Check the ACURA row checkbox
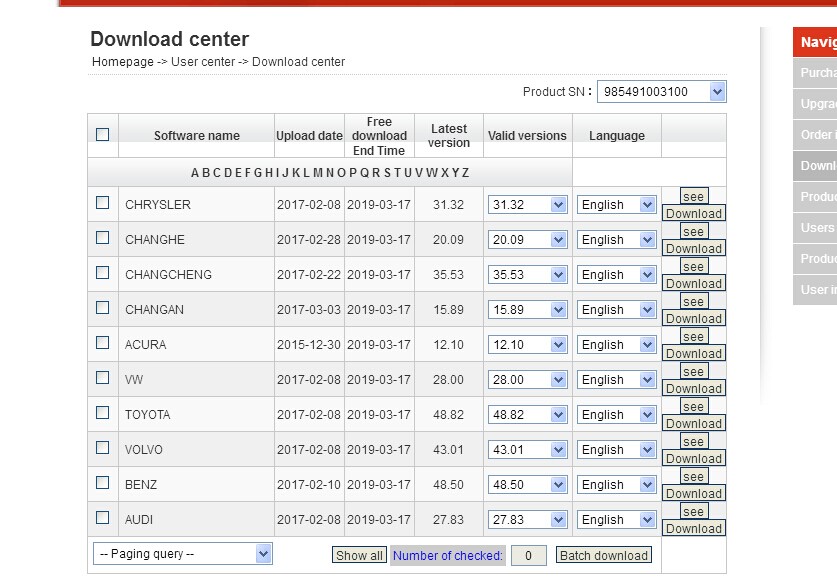This screenshot has height=580, width=837. pos(102,343)
